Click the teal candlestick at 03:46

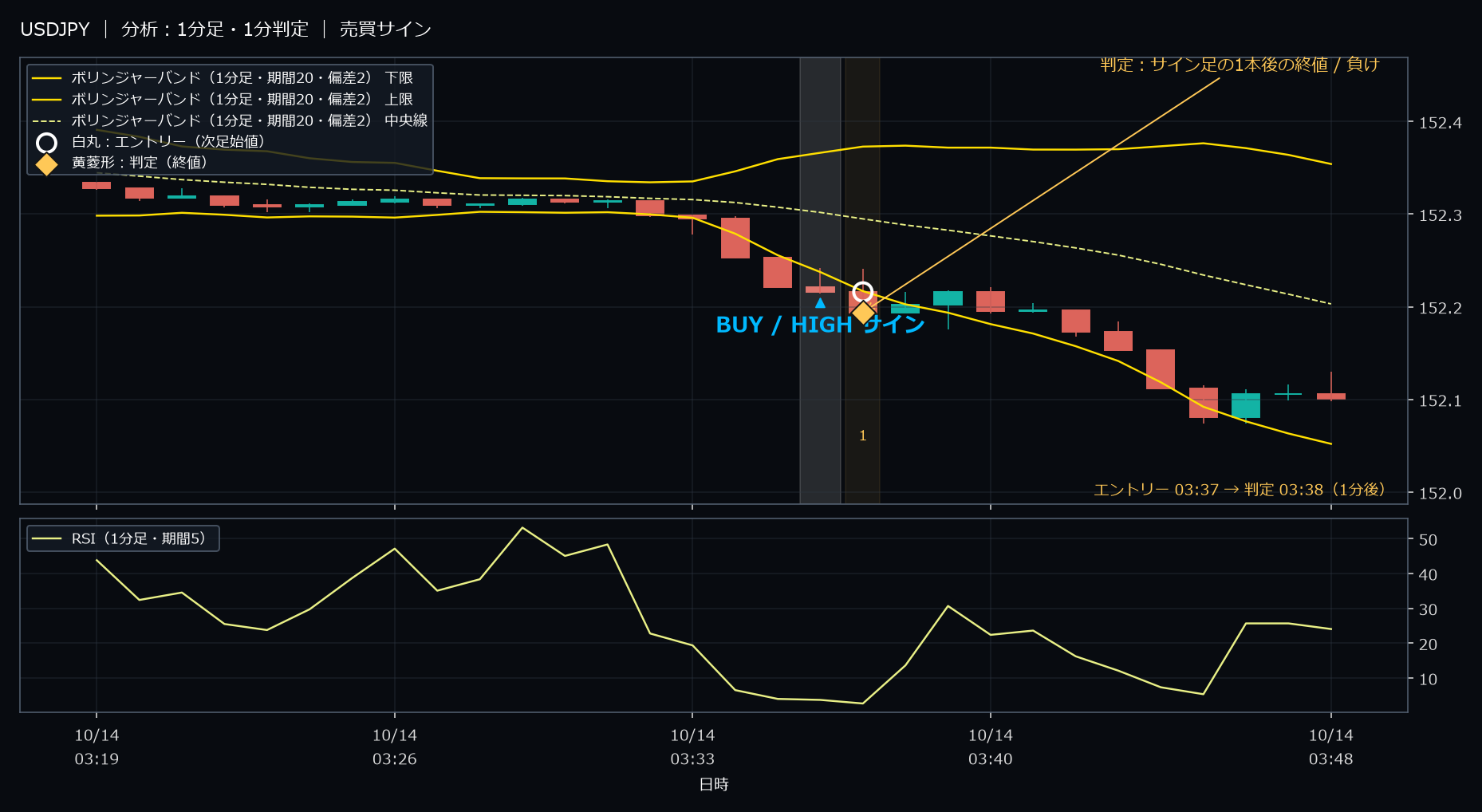[1246, 405]
